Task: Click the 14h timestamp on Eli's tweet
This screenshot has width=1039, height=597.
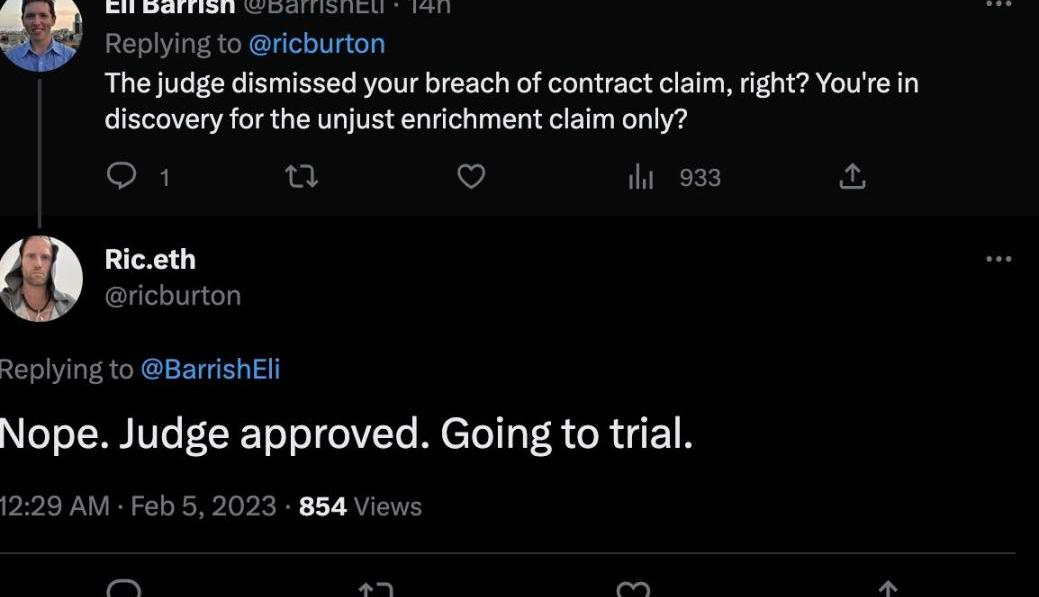Action: click(431, 8)
